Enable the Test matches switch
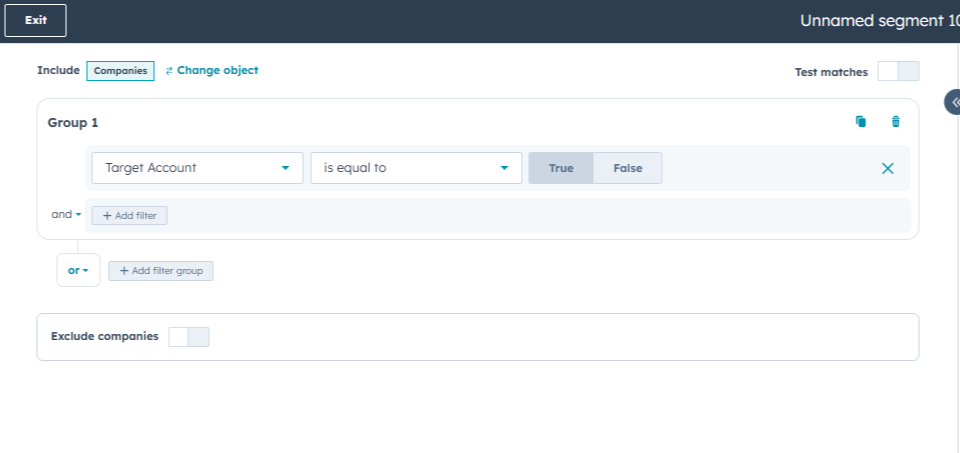Viewport: 960px width, 453px height. (898, 71)
